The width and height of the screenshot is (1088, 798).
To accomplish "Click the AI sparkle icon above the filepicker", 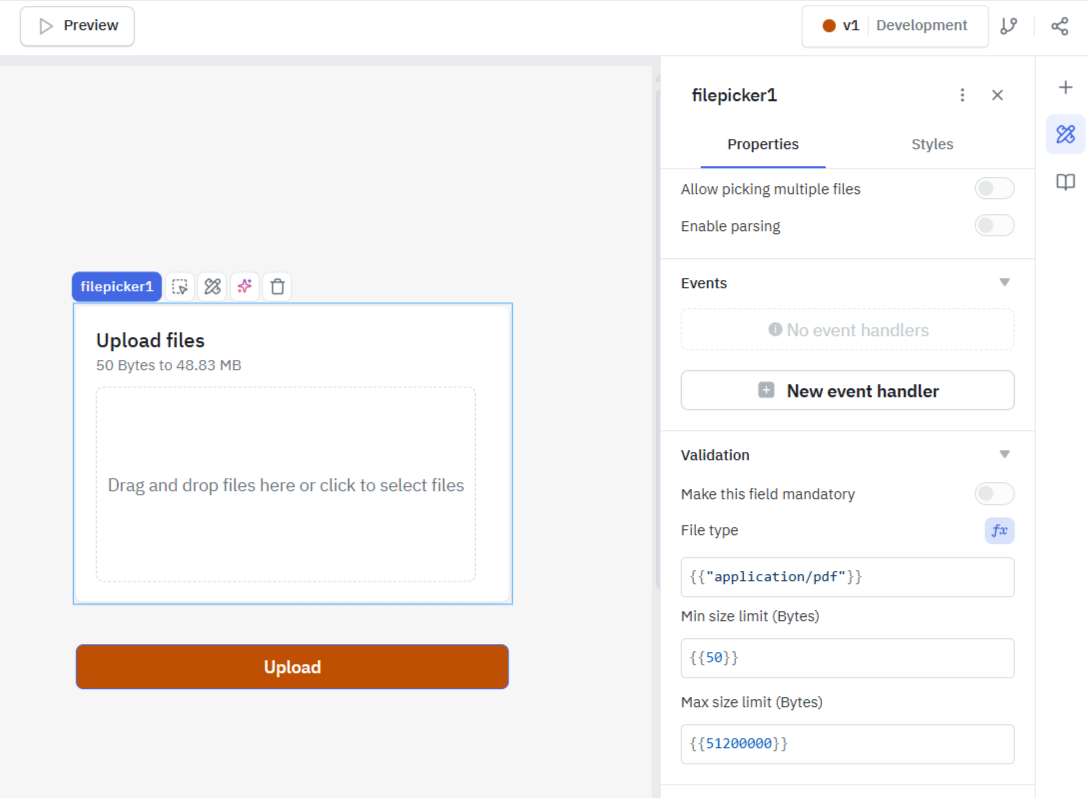I will (x=244, y=286).
